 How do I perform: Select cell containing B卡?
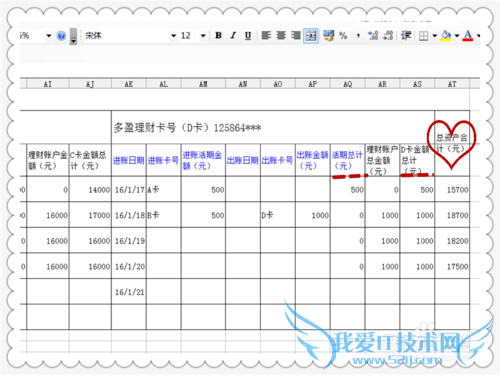[163, 215]
